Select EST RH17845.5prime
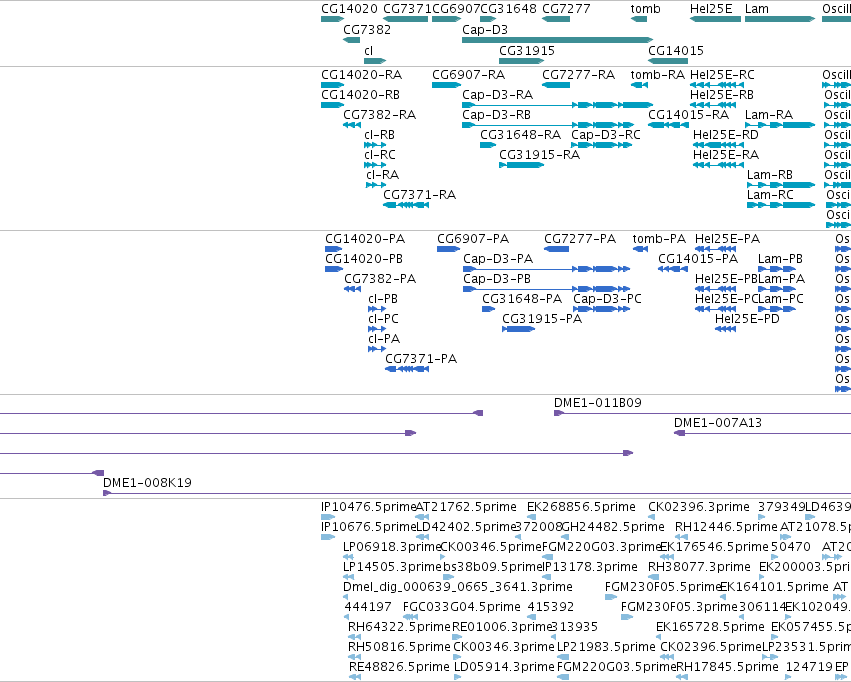The image size is (851, 682). pyautogui.click(x=728, y=667)
